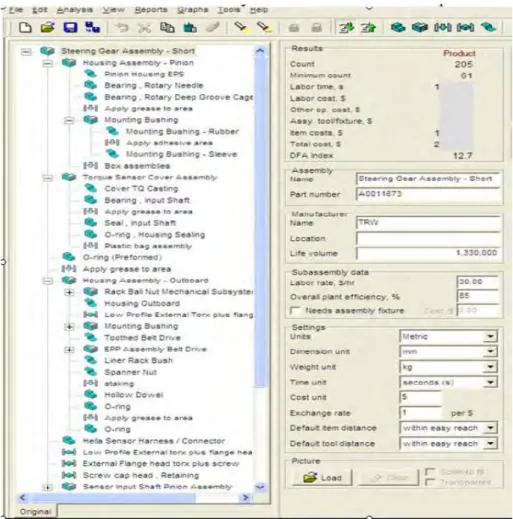This screenshot has width=513, height=519.
Task: Click the Steering Gear Assembly root icon
Action: [x=47, y=51]
